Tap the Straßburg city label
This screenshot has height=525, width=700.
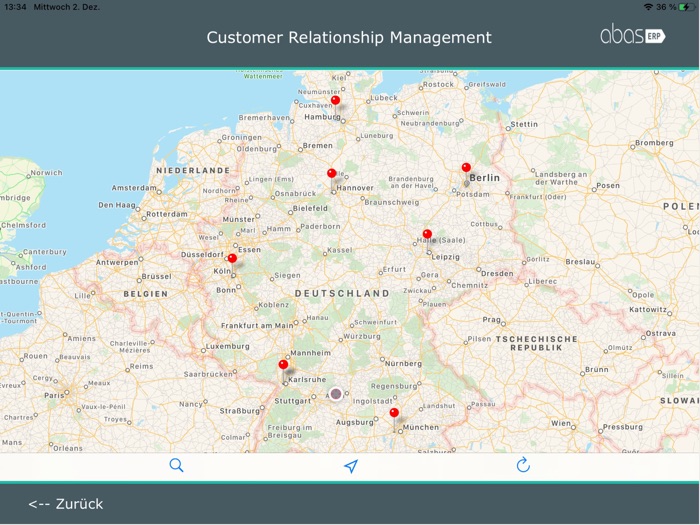pyautogui.click(x=239, y=411)
